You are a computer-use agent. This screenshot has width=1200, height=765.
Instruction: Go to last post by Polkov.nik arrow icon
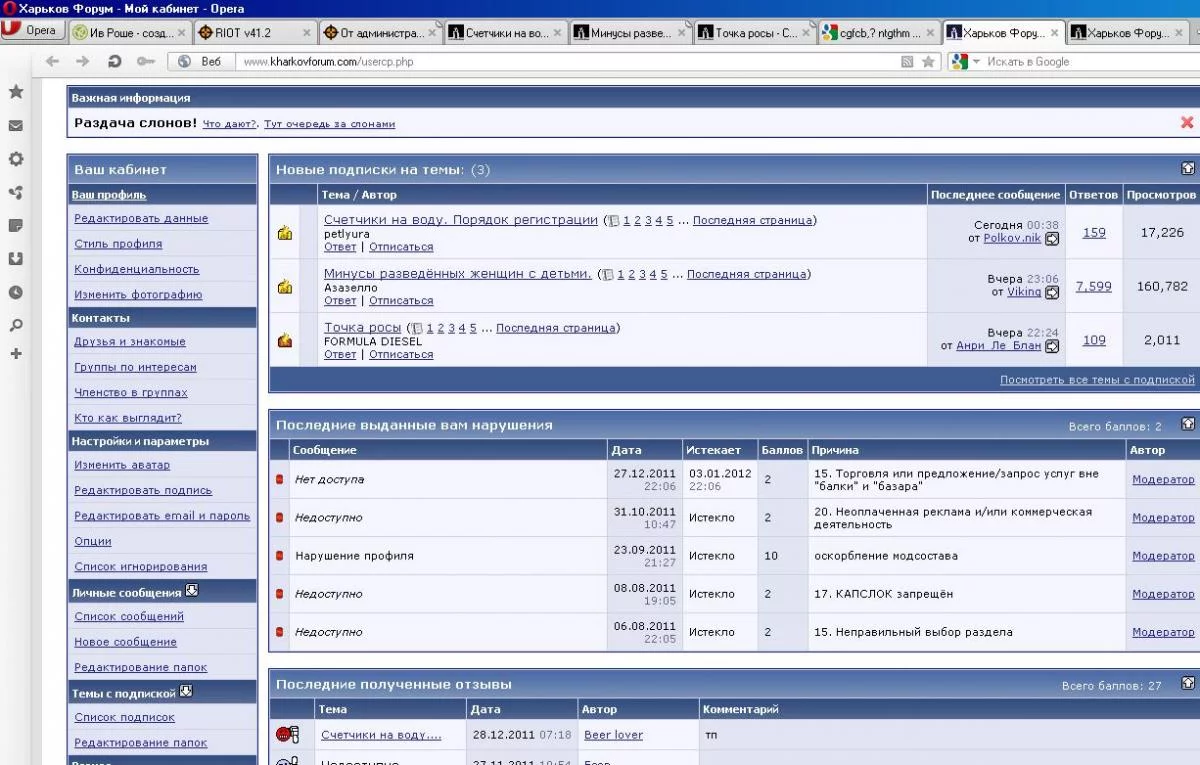(x=1052, y=239)
